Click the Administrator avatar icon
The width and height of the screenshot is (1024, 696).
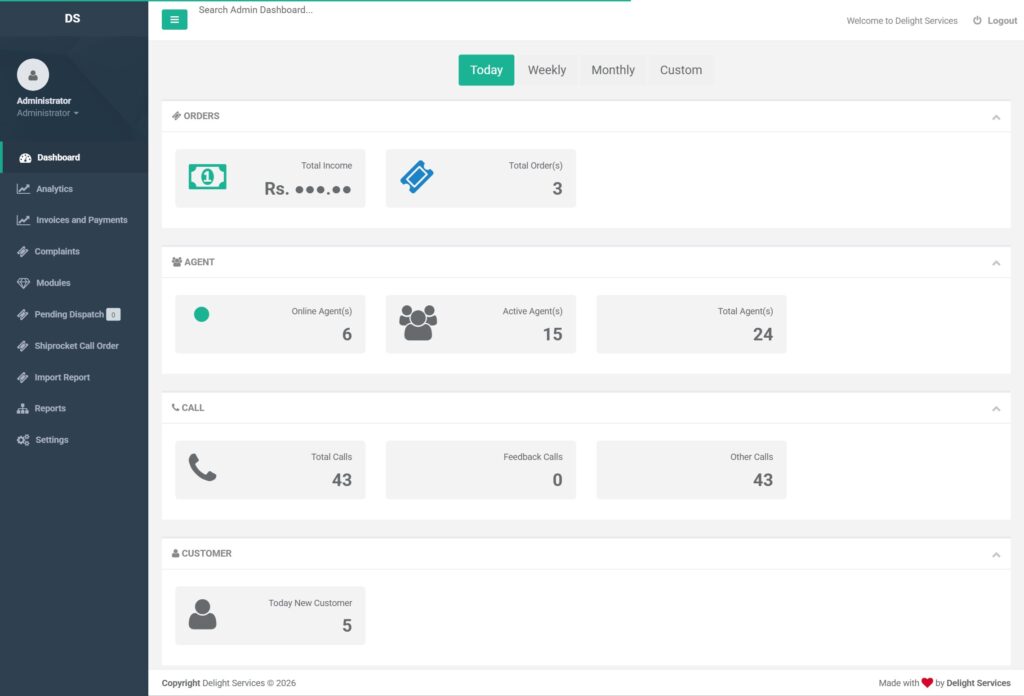(33, 74)
